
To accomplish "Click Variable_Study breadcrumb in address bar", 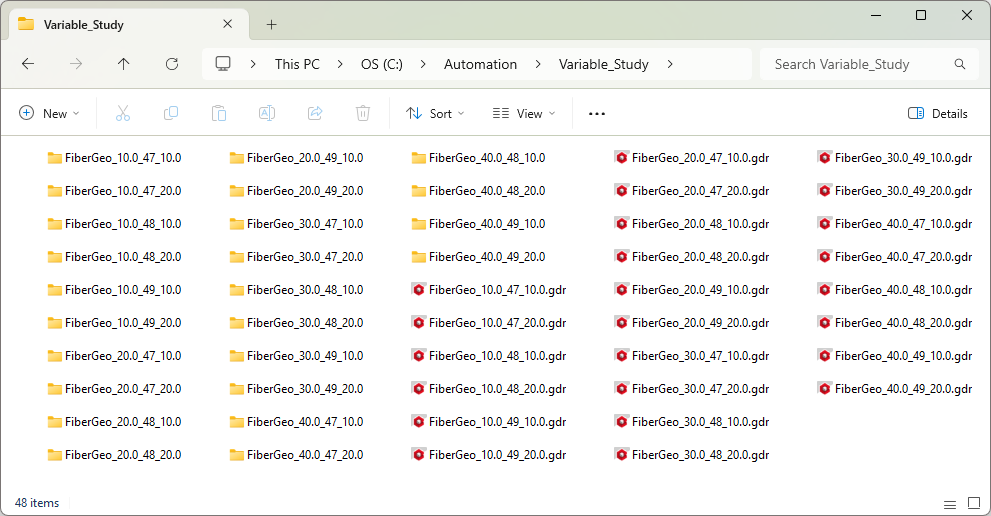I will point(604,64).
